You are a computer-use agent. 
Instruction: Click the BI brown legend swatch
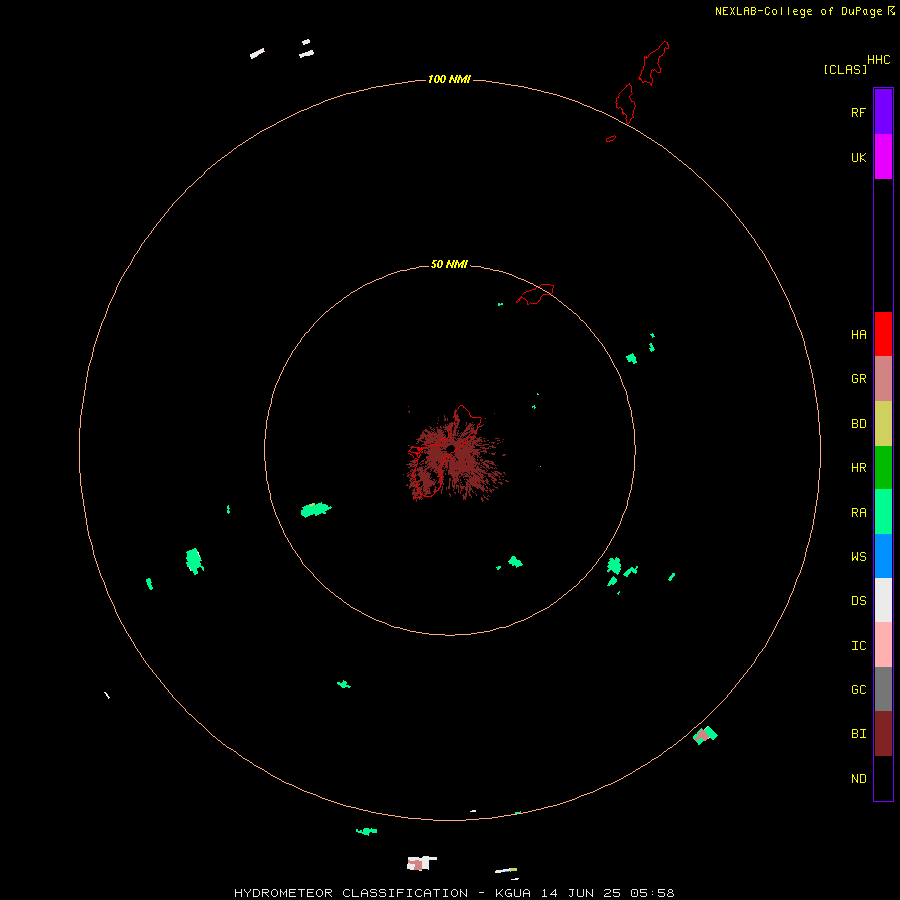point(883,734)
